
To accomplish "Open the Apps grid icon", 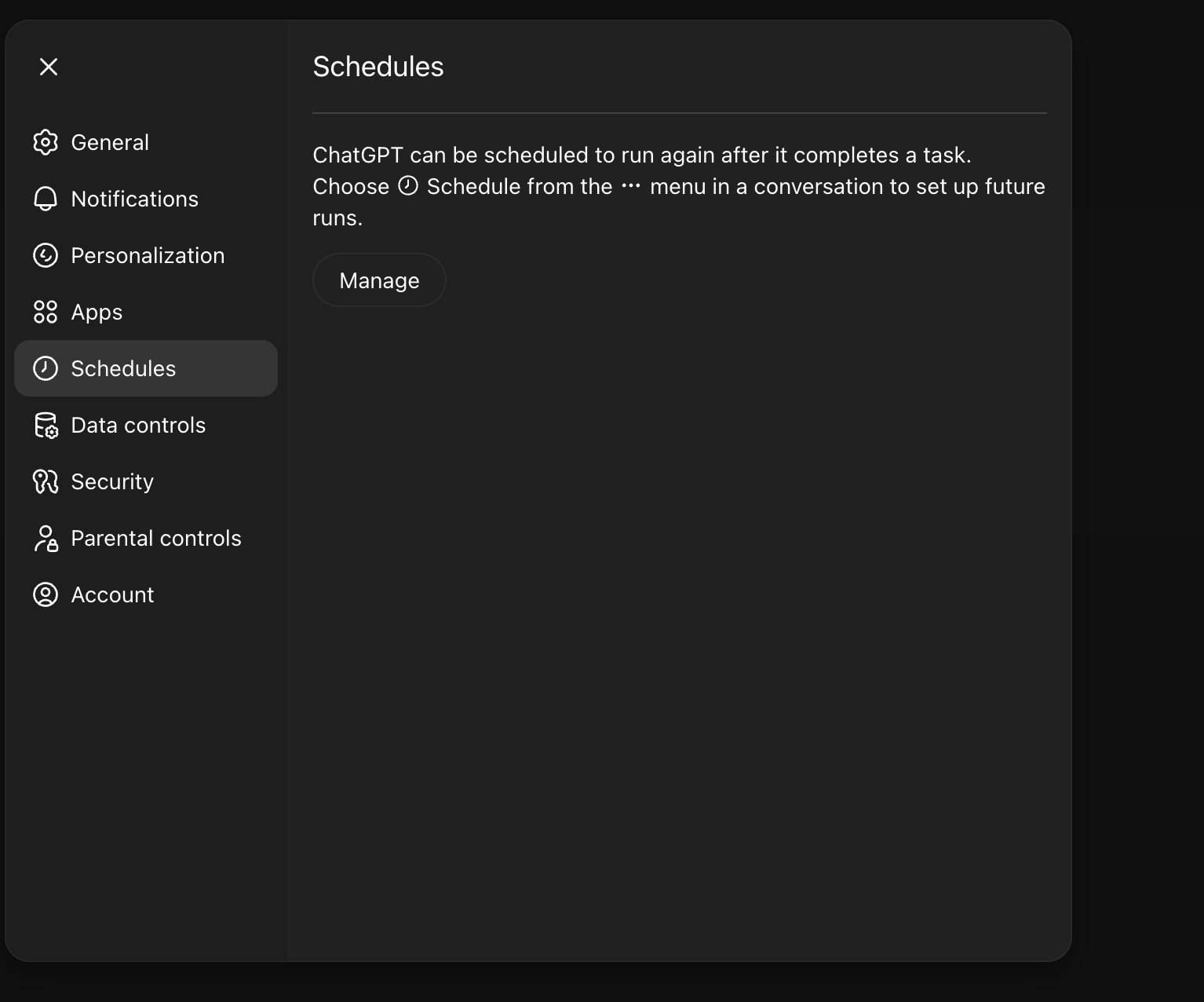I will coord(46,312).
